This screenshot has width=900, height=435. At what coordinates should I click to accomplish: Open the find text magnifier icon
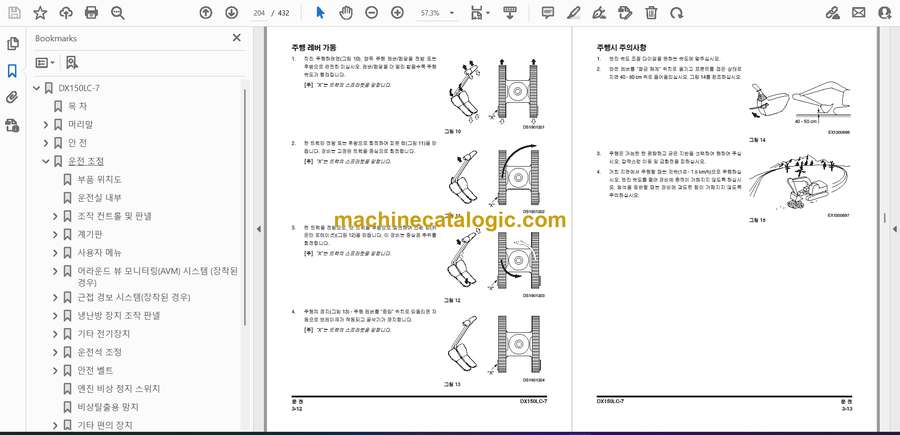coord(118,13)
